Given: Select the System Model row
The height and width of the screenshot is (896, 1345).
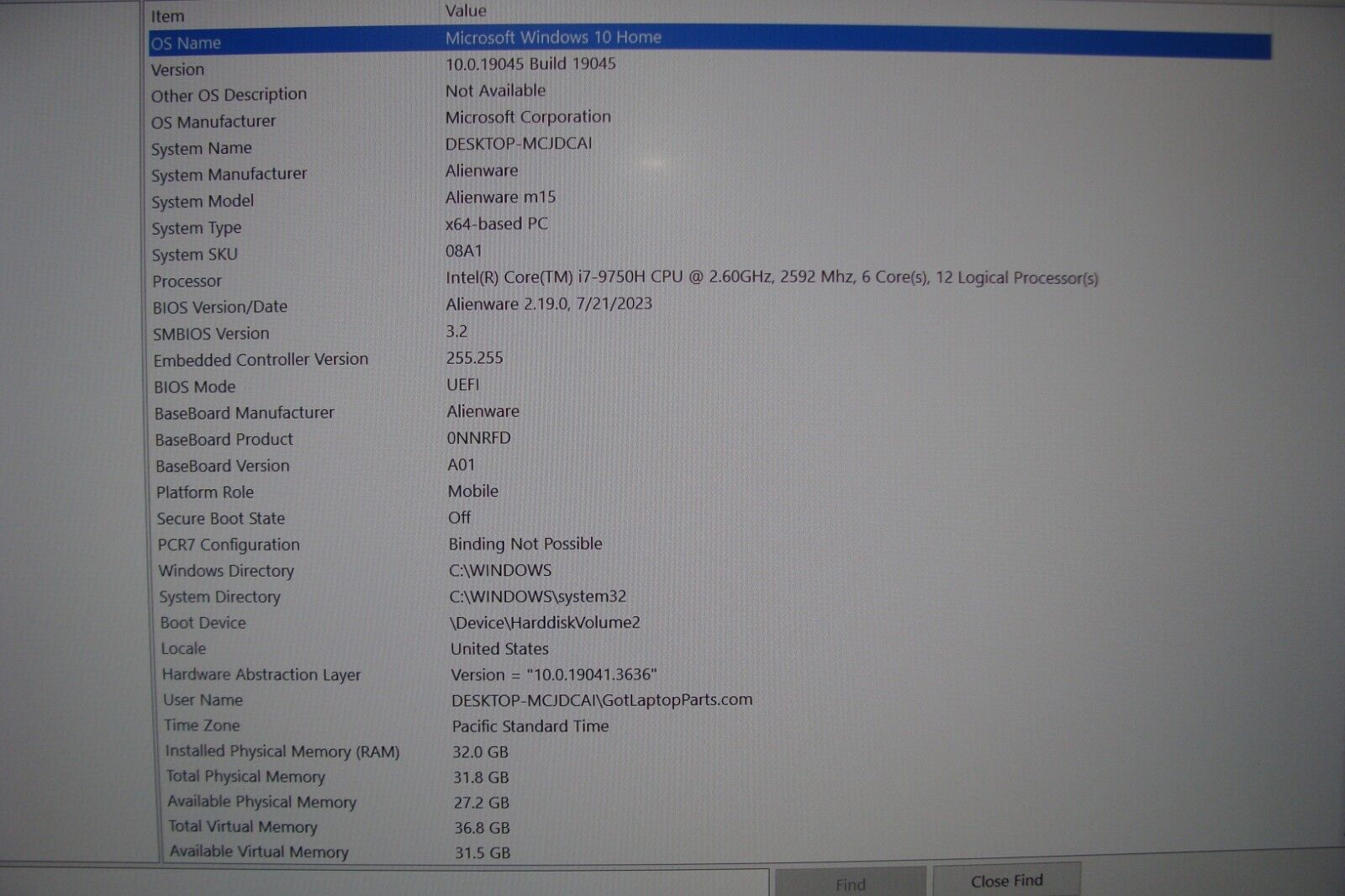Looking at the screenshot, I should pyautogui.click(x=709, y=199).
